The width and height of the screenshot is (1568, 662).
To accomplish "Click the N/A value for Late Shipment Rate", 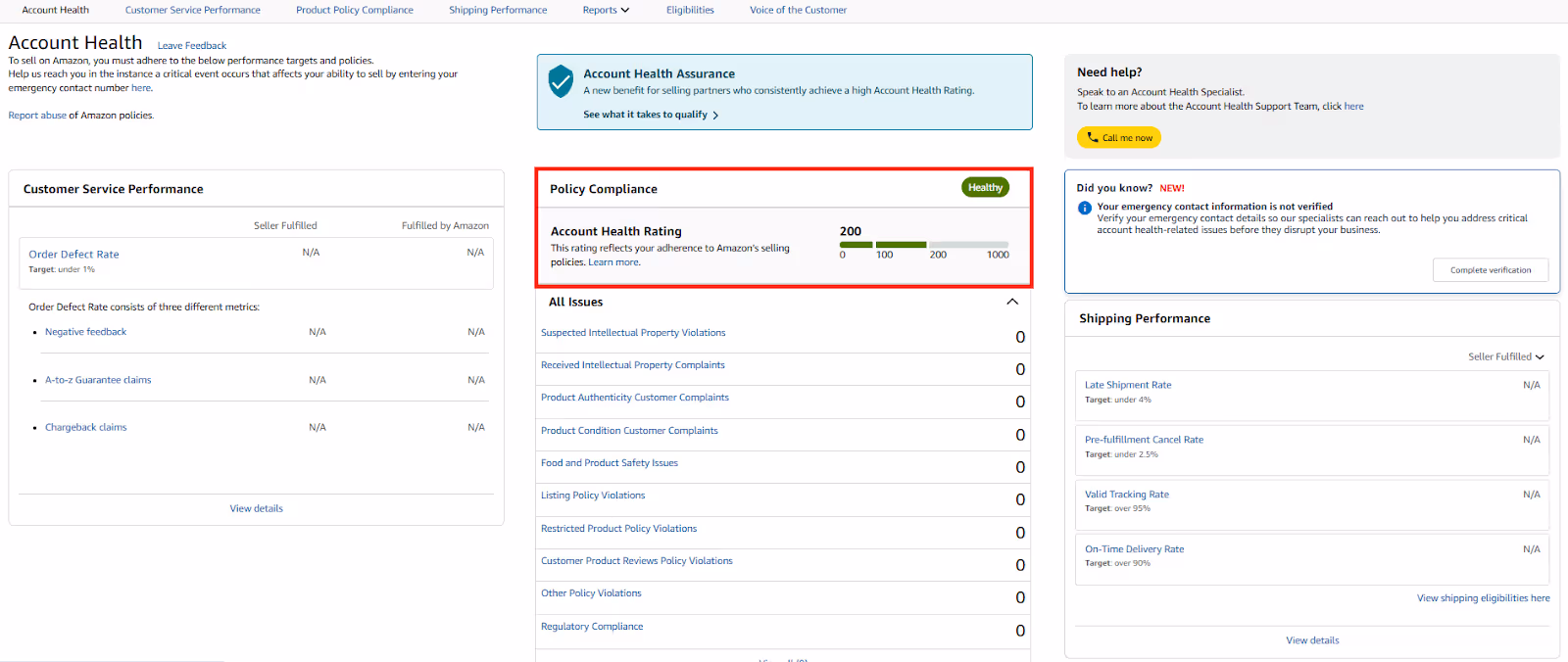I will point(1532,385).
